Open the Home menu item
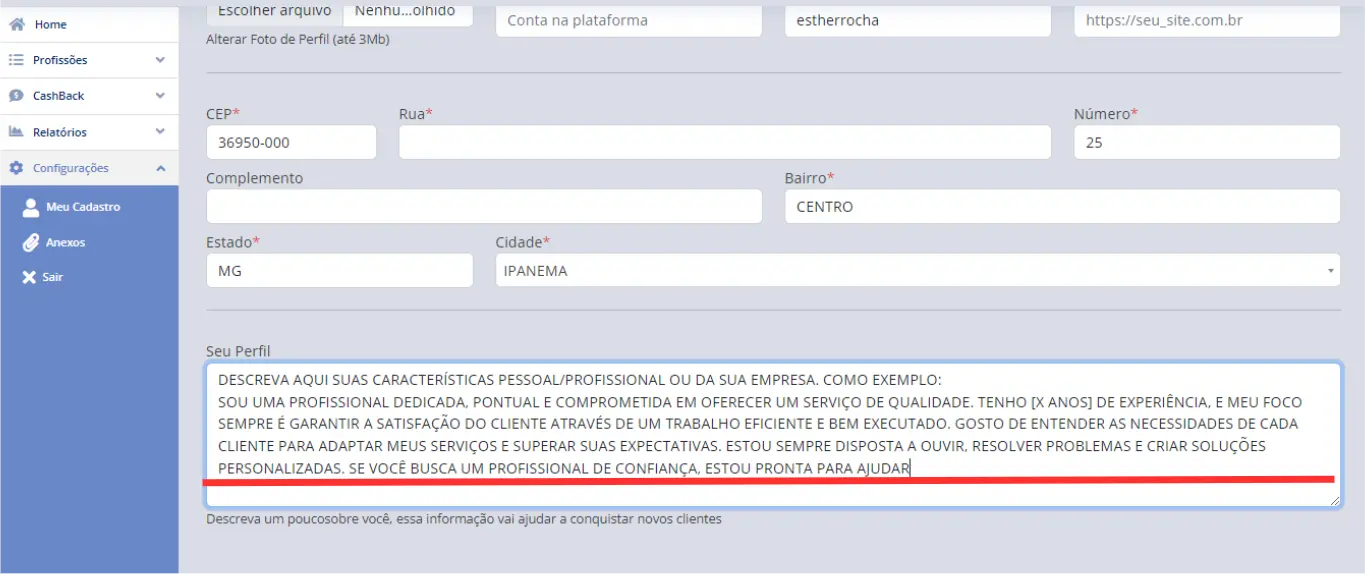This screenshot has height=574, width=1366. pos(89,24)
